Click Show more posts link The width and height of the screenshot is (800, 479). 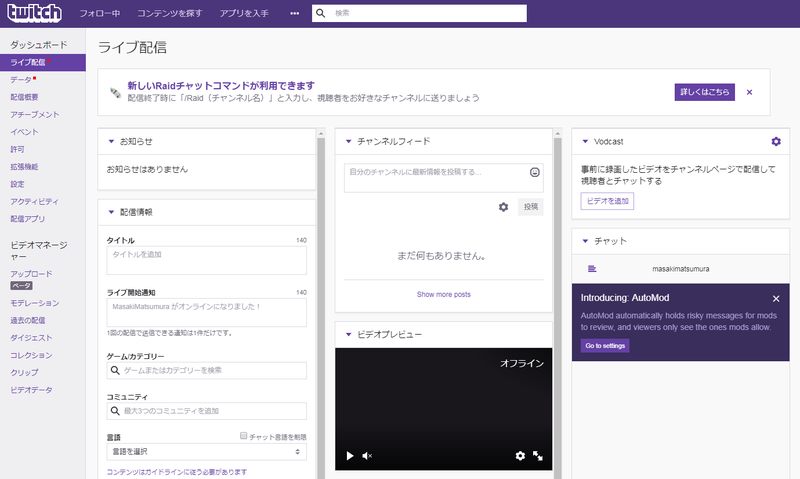tap(443, 294)
